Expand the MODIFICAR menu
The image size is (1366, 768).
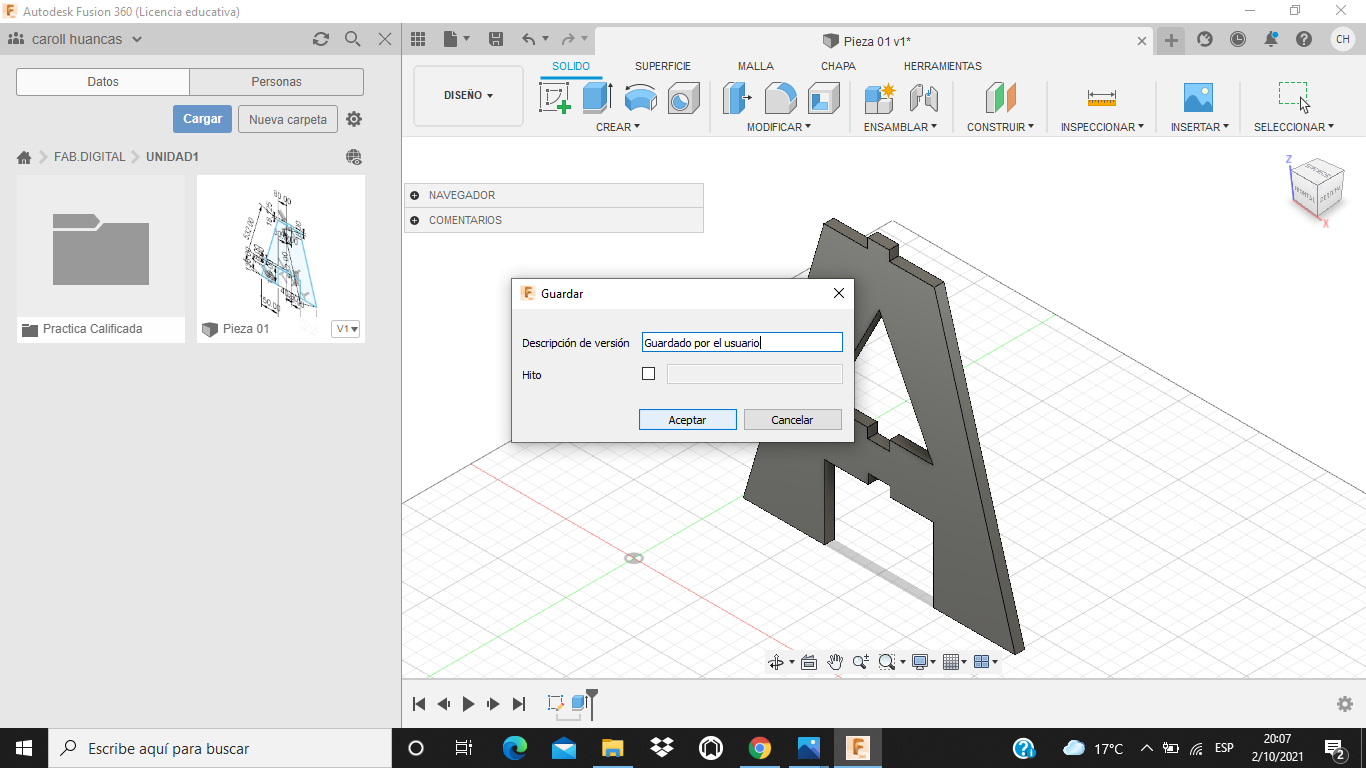(x=779, y=127)
